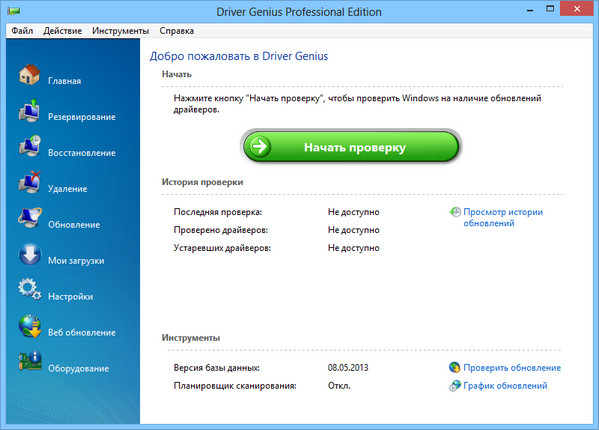This screenshot has height=430, width=599.
Task: Open the Настройки gears icon
Action: 29,289
